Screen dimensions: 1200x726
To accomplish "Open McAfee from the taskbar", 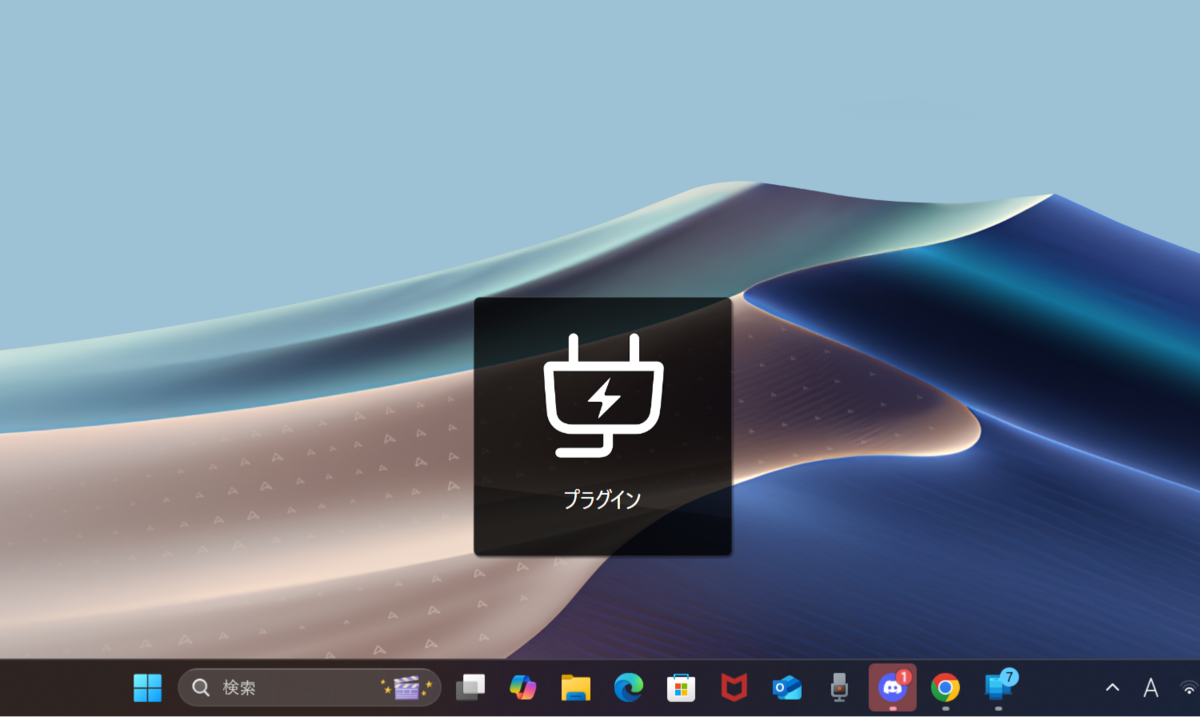I will pos(734,688).
